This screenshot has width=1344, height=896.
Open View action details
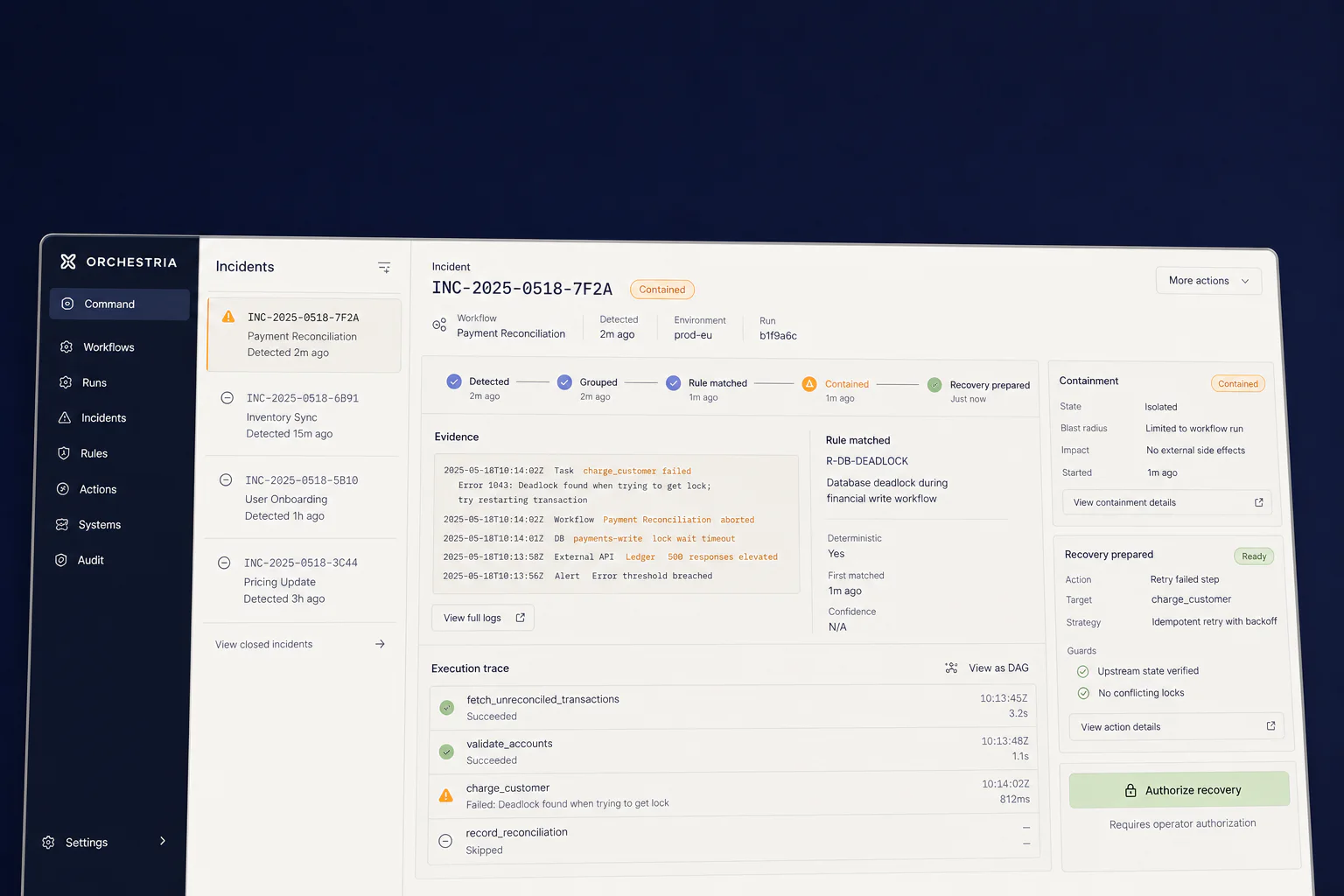click(1176, 727)
